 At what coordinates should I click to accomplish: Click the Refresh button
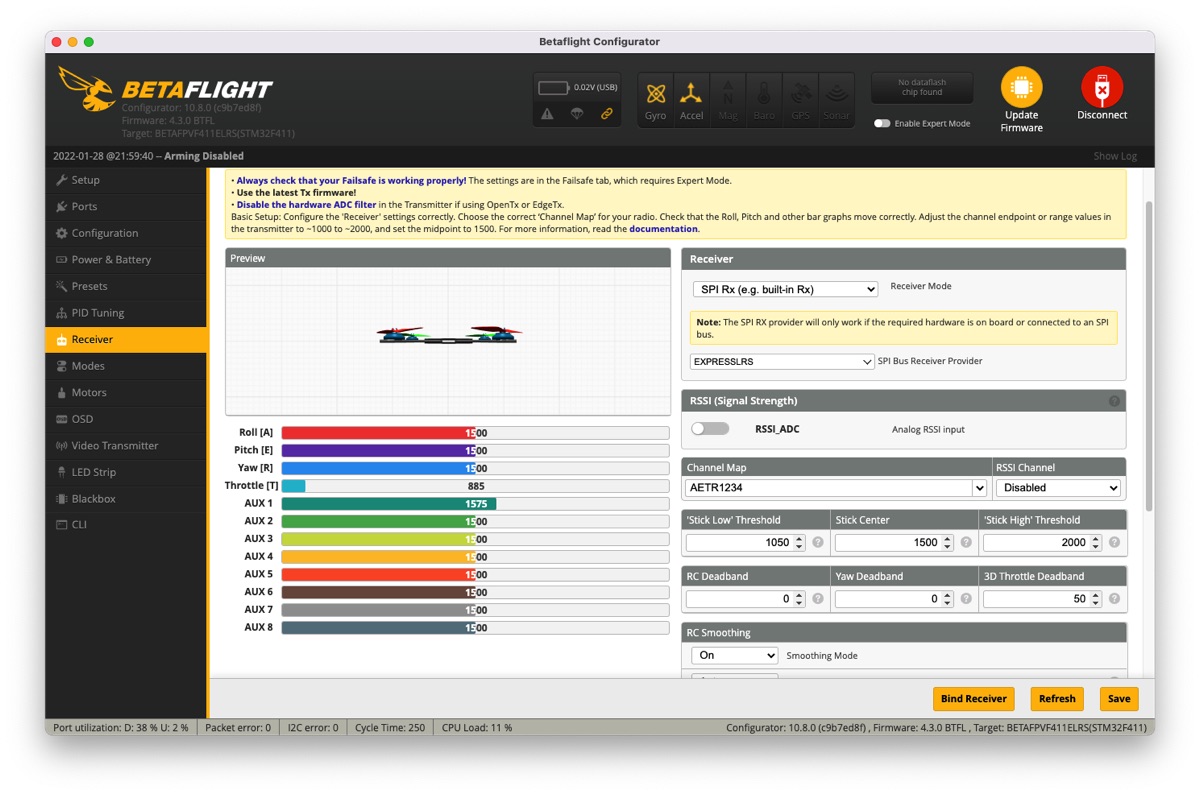(x=1057, y=699)
